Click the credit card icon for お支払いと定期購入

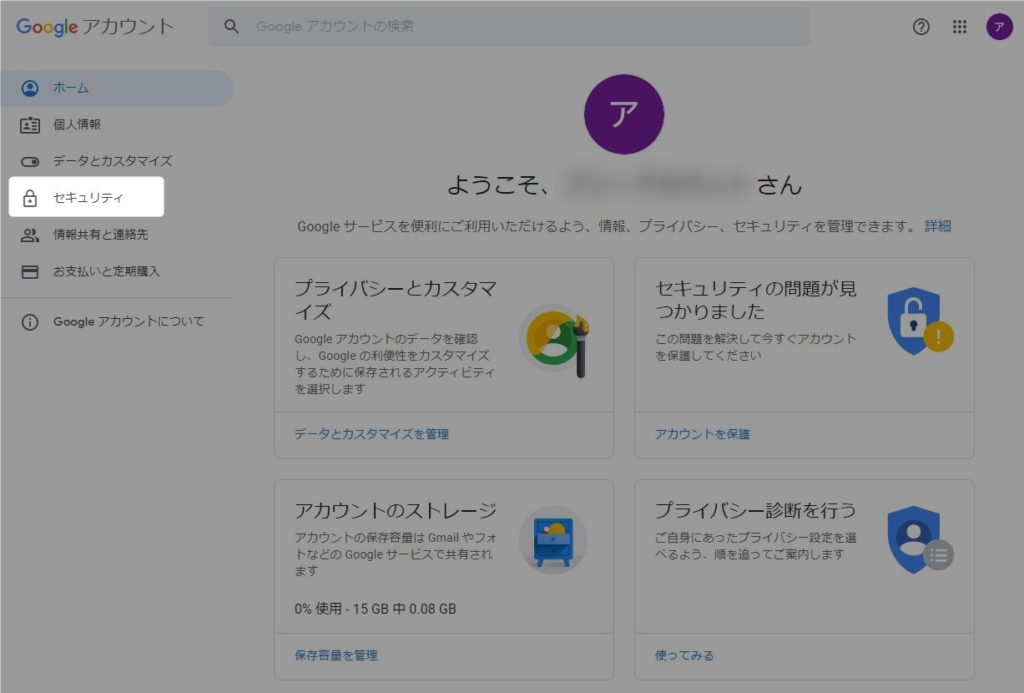(30, 271)
